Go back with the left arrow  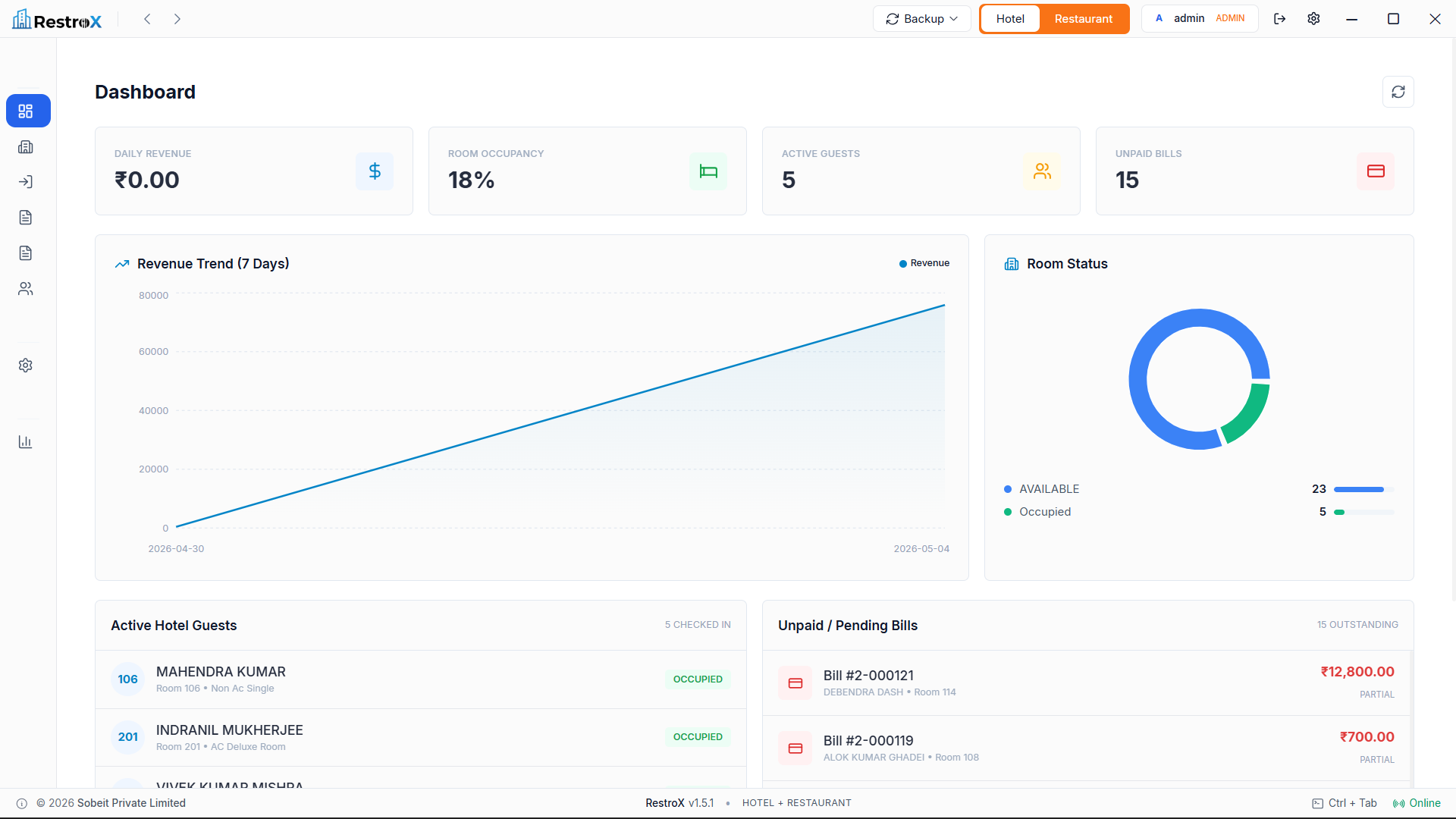pyautogui.click(x=148, y=19)
